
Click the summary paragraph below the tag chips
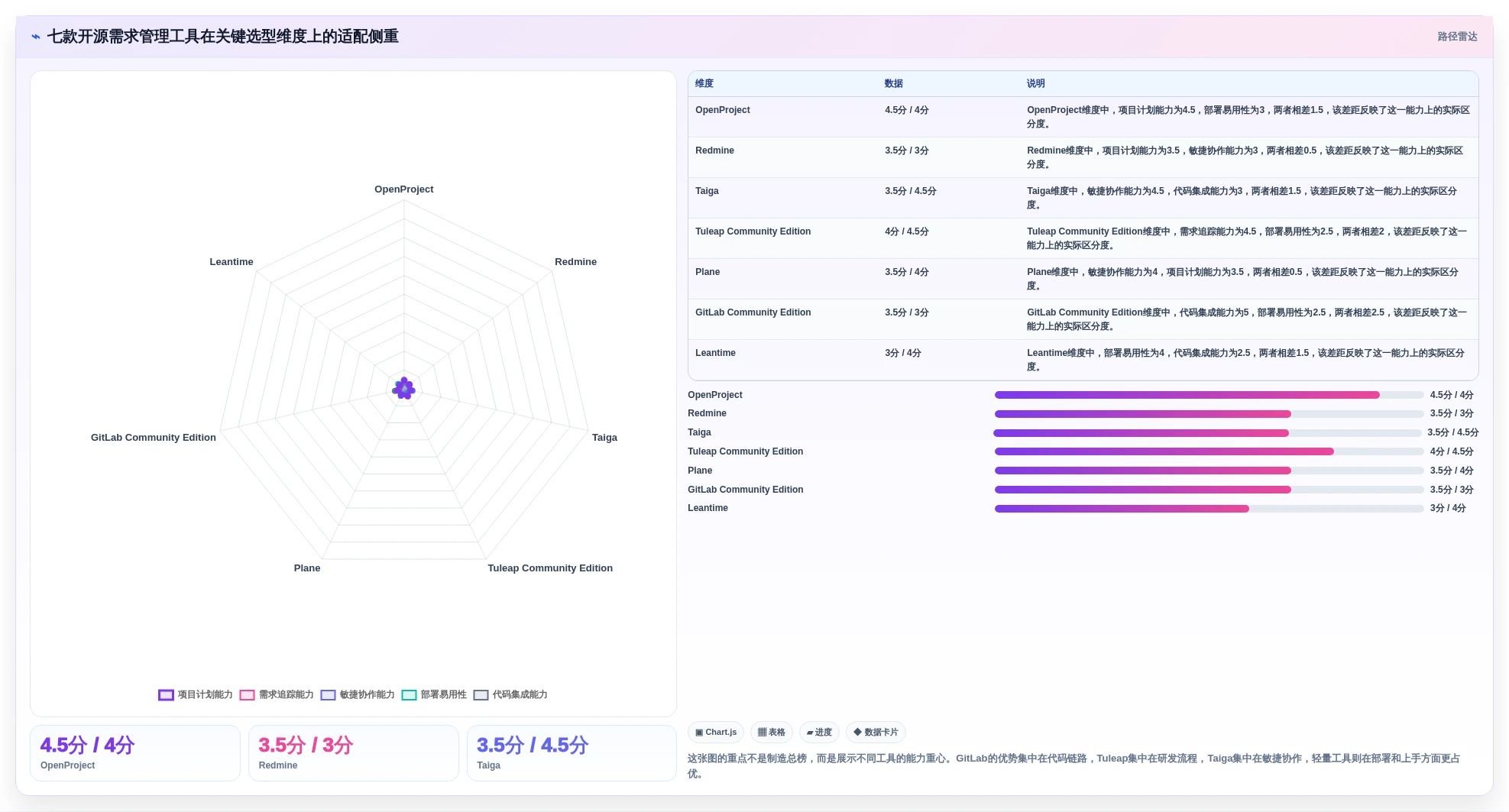tap(1074, 766)
